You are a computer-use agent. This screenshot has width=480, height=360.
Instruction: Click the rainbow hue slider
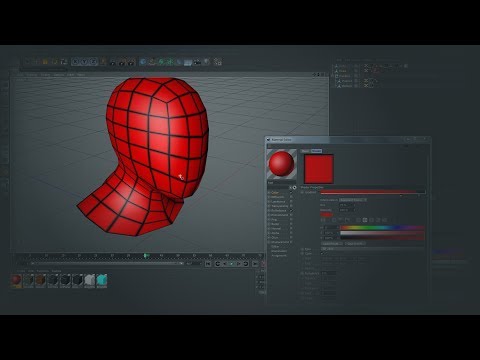[382, 228]
